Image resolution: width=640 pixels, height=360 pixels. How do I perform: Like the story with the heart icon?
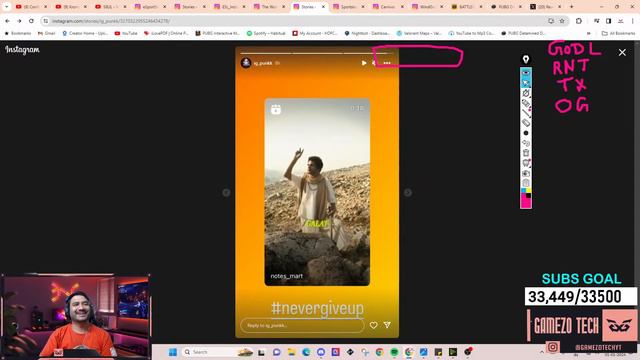pos(373,325)
